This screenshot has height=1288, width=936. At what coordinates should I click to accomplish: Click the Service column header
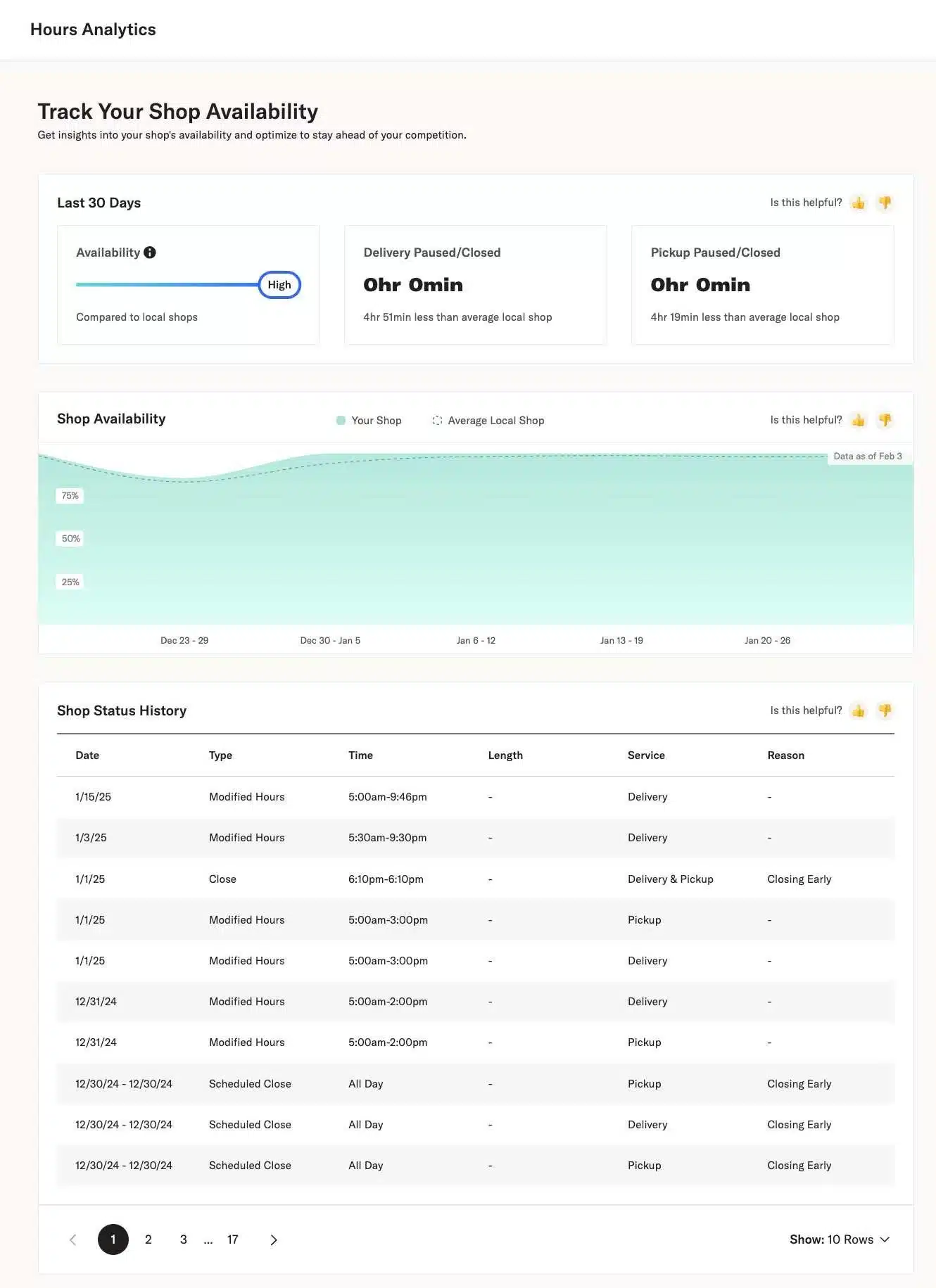coord(646,755)
